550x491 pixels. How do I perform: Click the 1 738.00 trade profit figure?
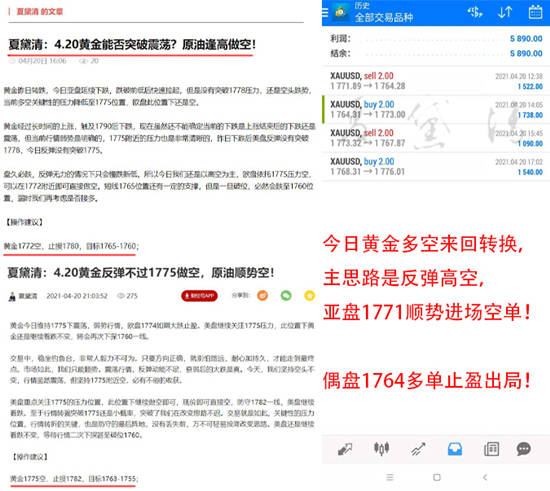point(530,115)
